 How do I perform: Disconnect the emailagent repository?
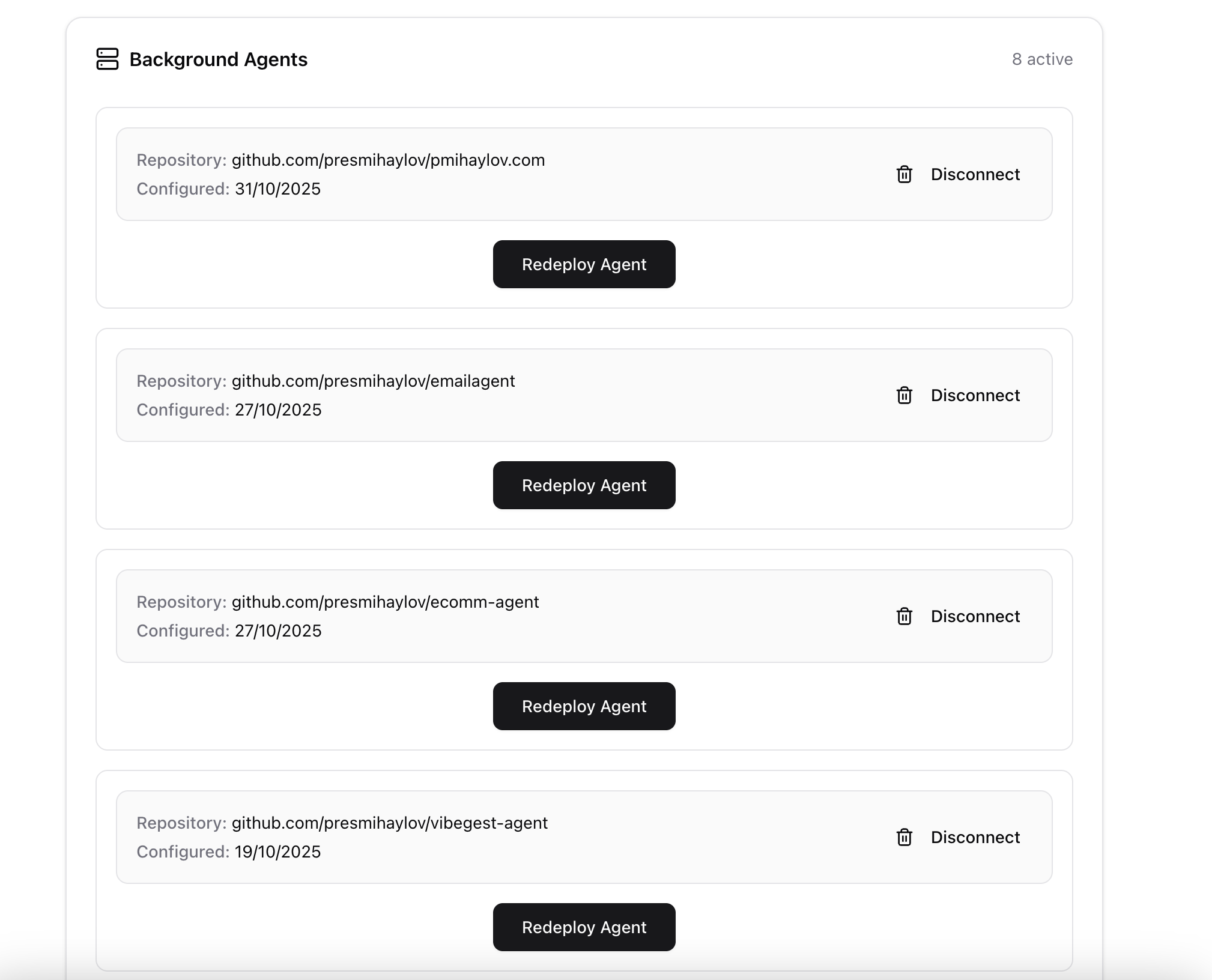pos(975,396)
